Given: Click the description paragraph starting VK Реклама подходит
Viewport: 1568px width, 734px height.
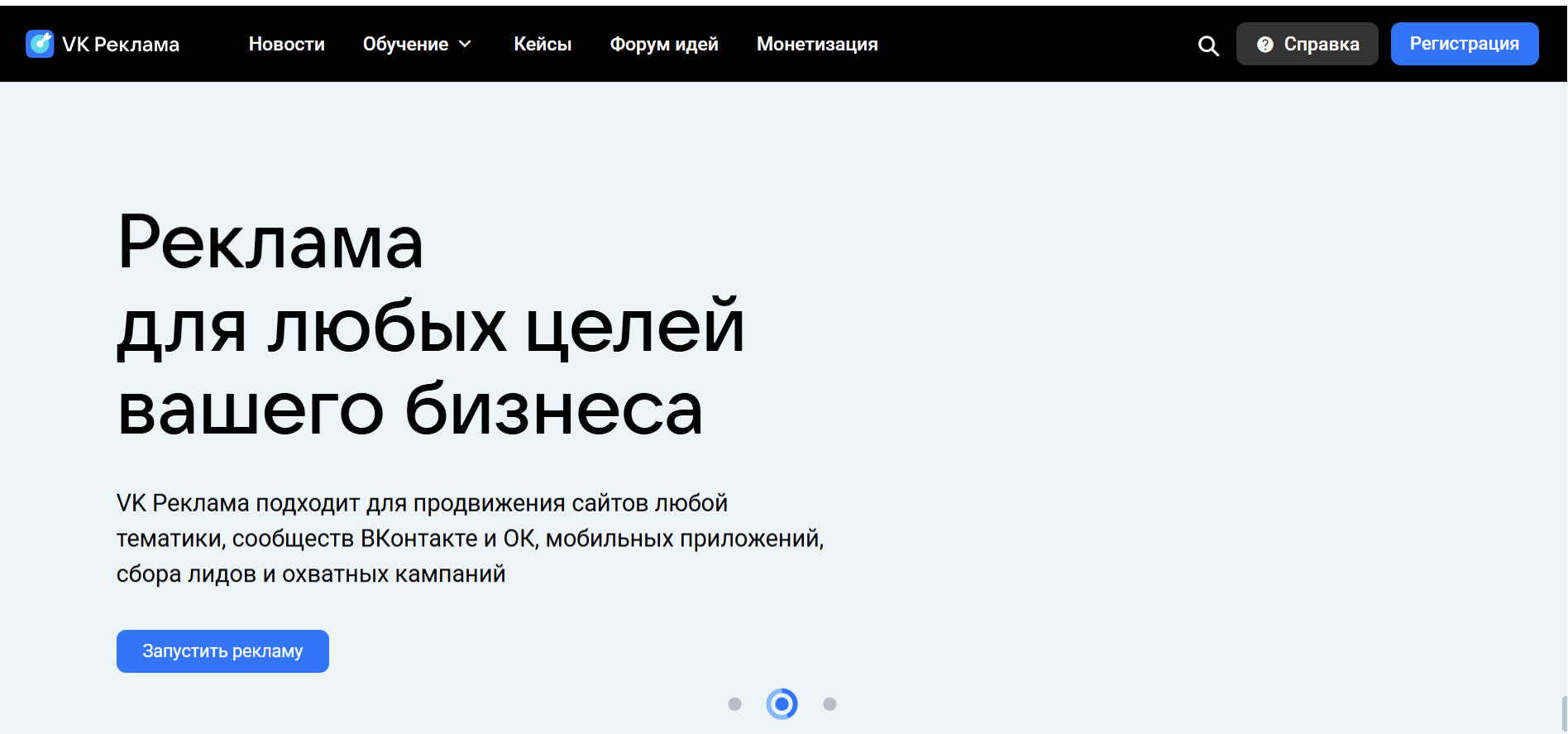Looking at the screenshot, I should tap(470, 538).
